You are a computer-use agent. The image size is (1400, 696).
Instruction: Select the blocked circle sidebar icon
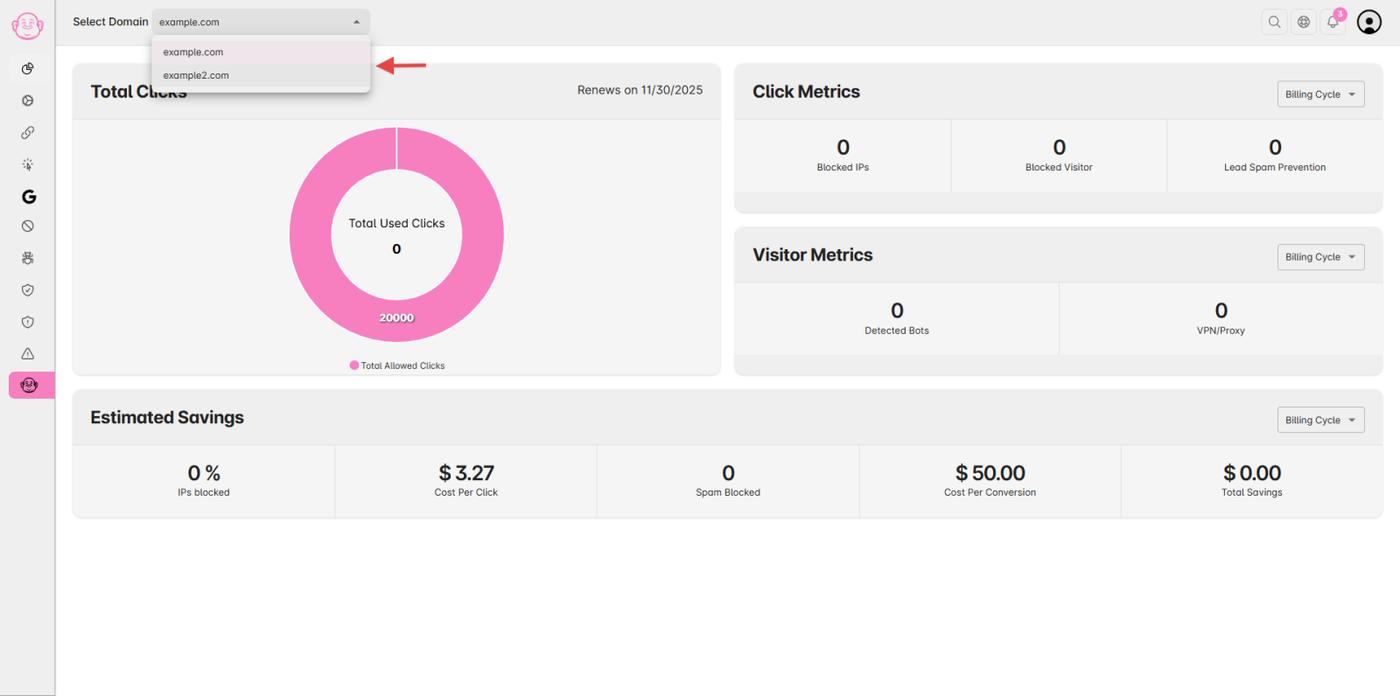tap(28, 226)
